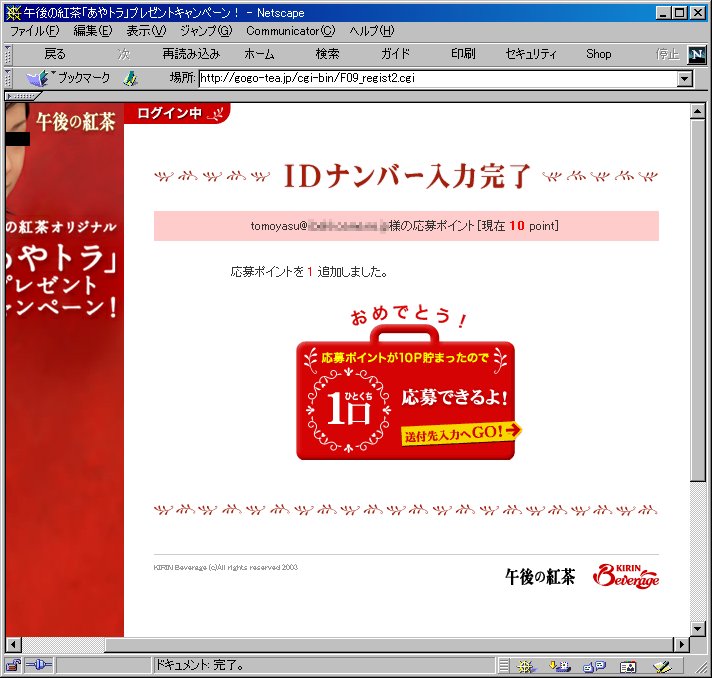Open the Composer pen component icon
The height and width of the screenshot is (678, 712).
(x=663, y=666)
